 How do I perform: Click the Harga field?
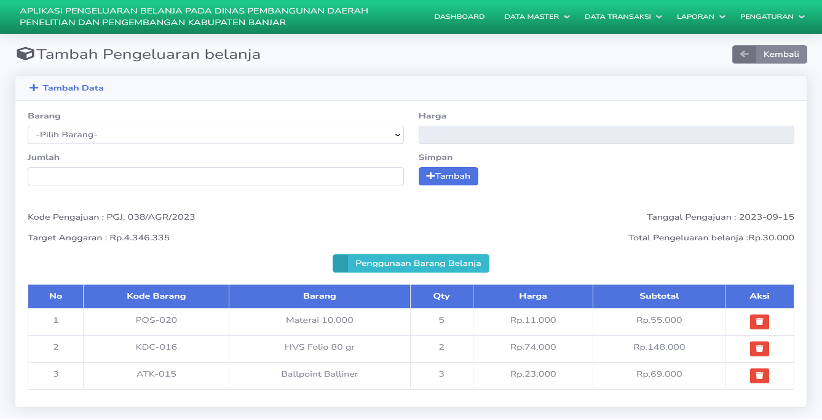coord(606,135)
